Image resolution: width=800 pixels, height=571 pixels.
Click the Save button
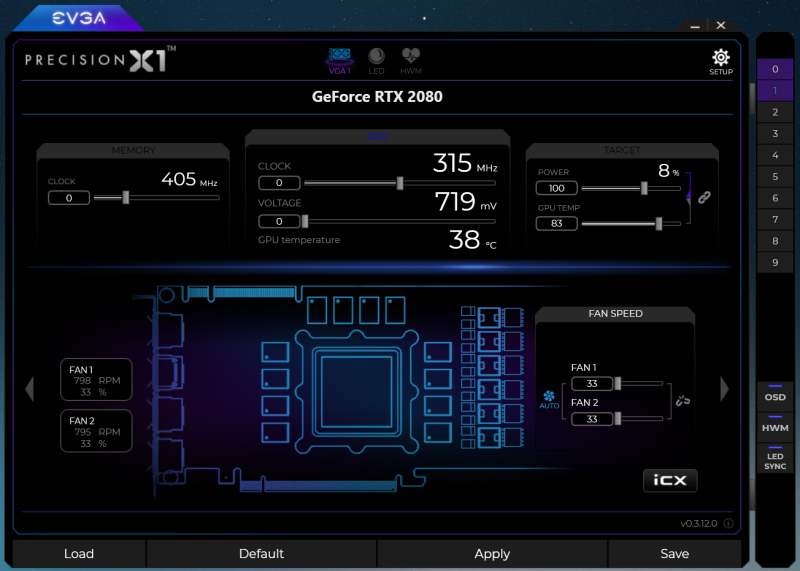pyautogui.click(x=674, y=553)
